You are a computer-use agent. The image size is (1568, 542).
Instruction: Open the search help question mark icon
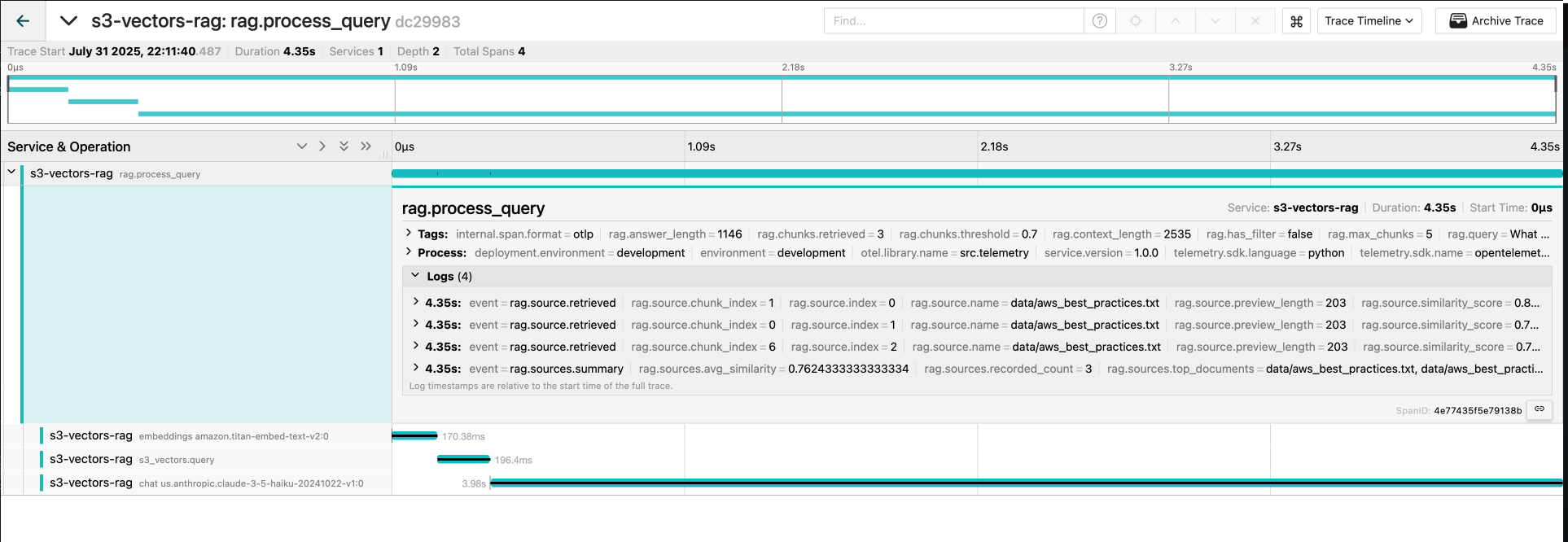click(1100, 21)
